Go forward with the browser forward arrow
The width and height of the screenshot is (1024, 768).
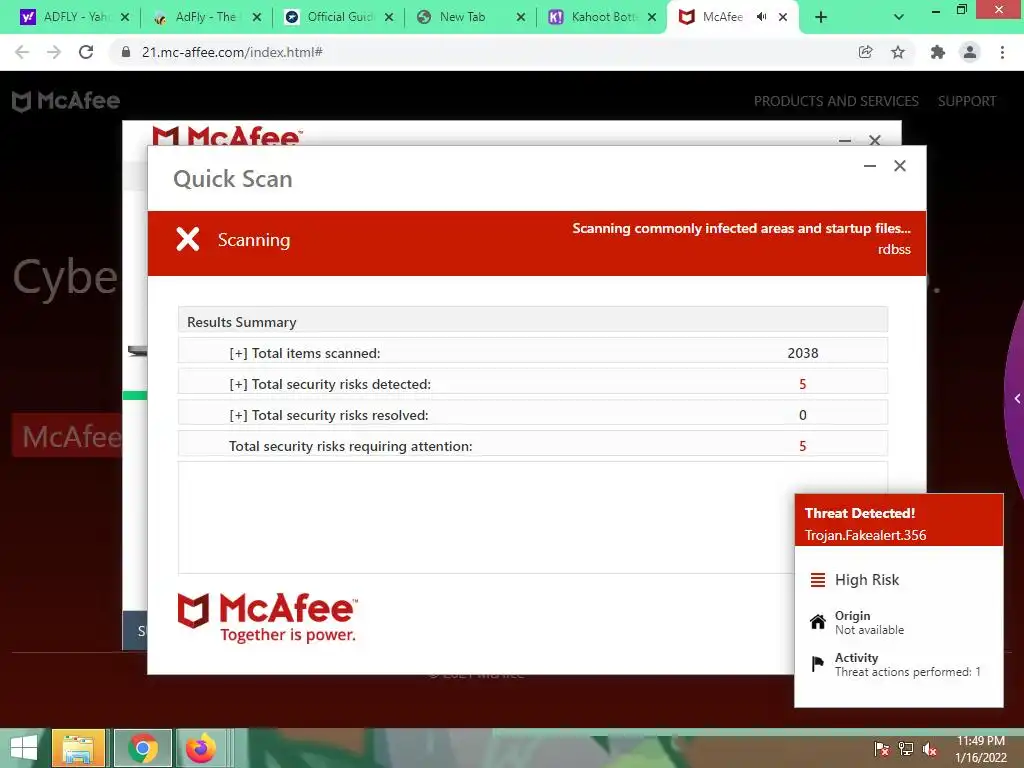tap(54, 52)
